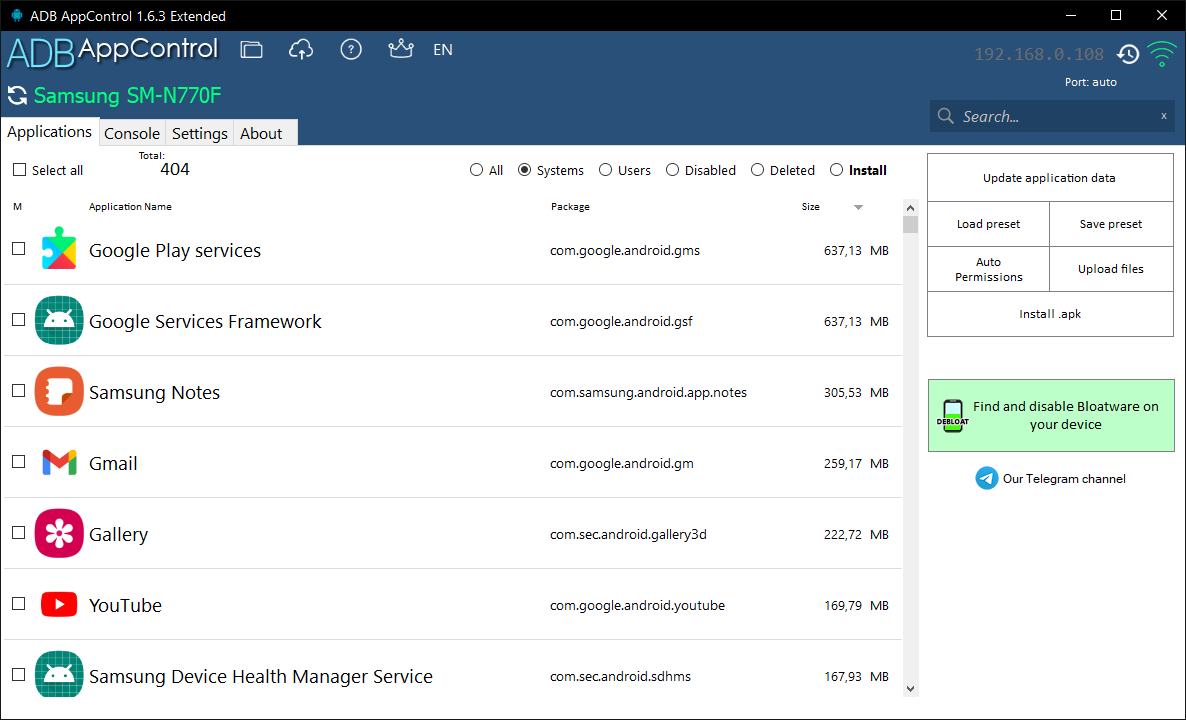Click the android icon in title bar
This screenshot has width=1186, height=720.
[17, 15]
